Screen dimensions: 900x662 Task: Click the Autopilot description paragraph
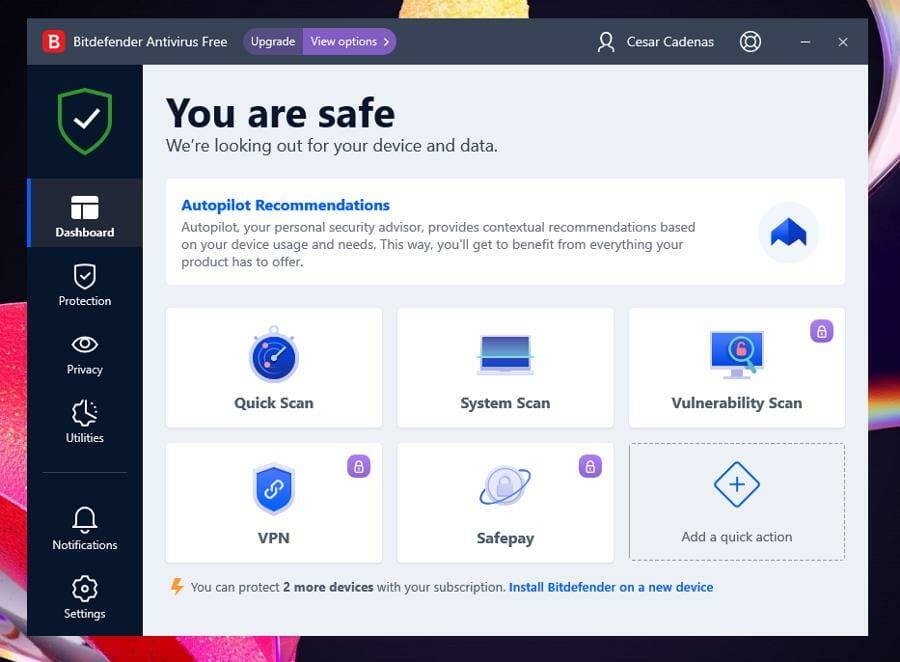(438, 245)
